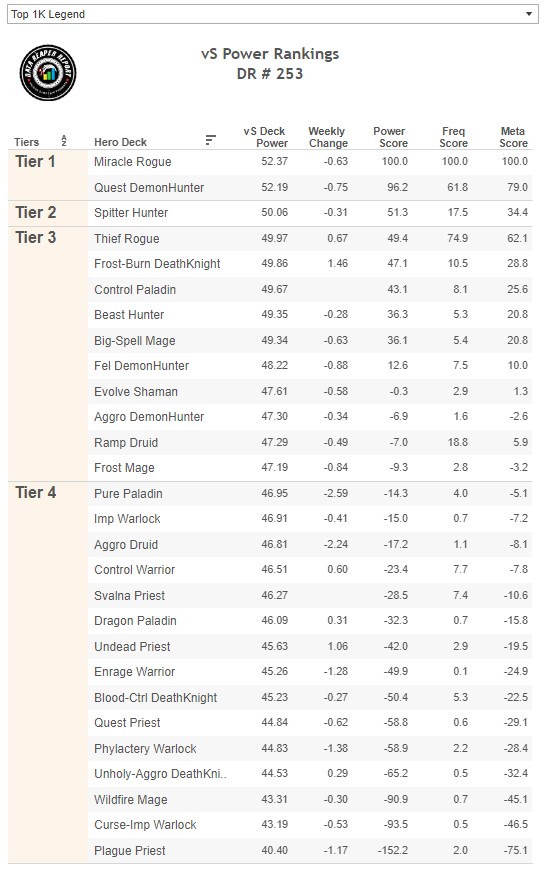The height and width of the screenshot is (873, 546).
Task: Click the Meta Score column header
Action: 513,137
